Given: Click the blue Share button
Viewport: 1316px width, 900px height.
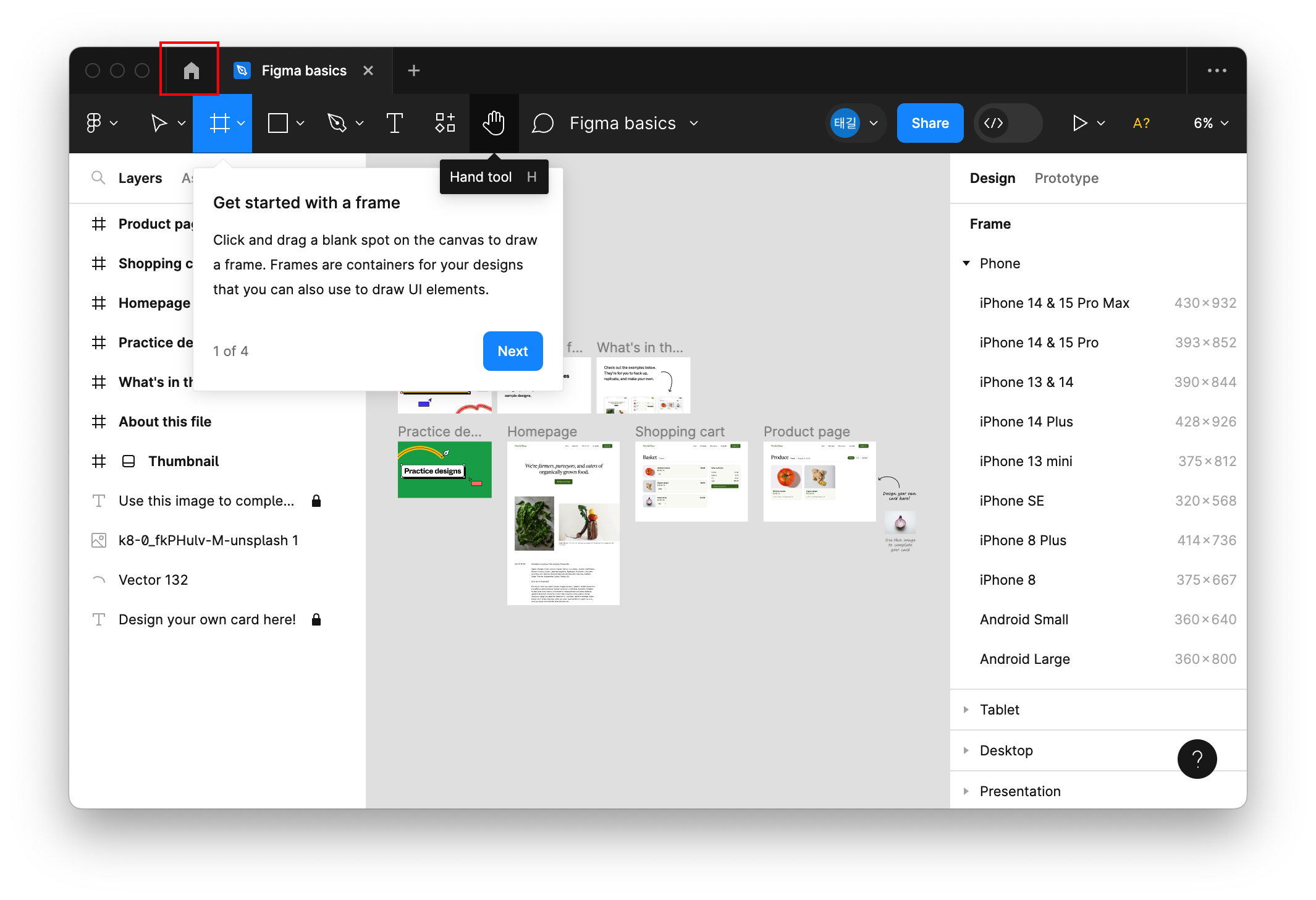Looking at the screenshot, I should (930, 123).
